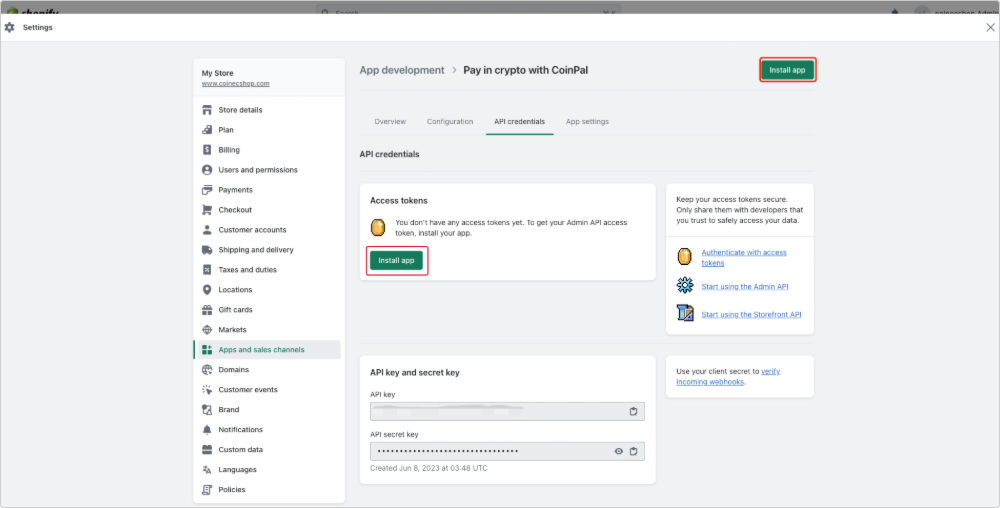Go to the App settings tab
The image size is (1000, 508).
587,121
